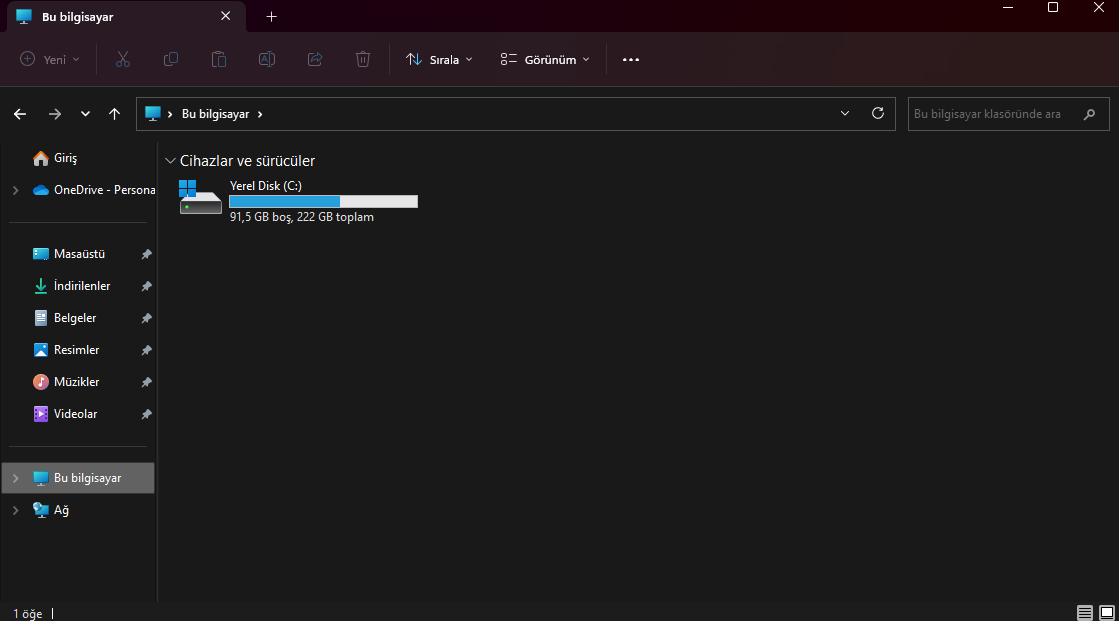Open the Yeni dropdown menu

click(50, 59)
